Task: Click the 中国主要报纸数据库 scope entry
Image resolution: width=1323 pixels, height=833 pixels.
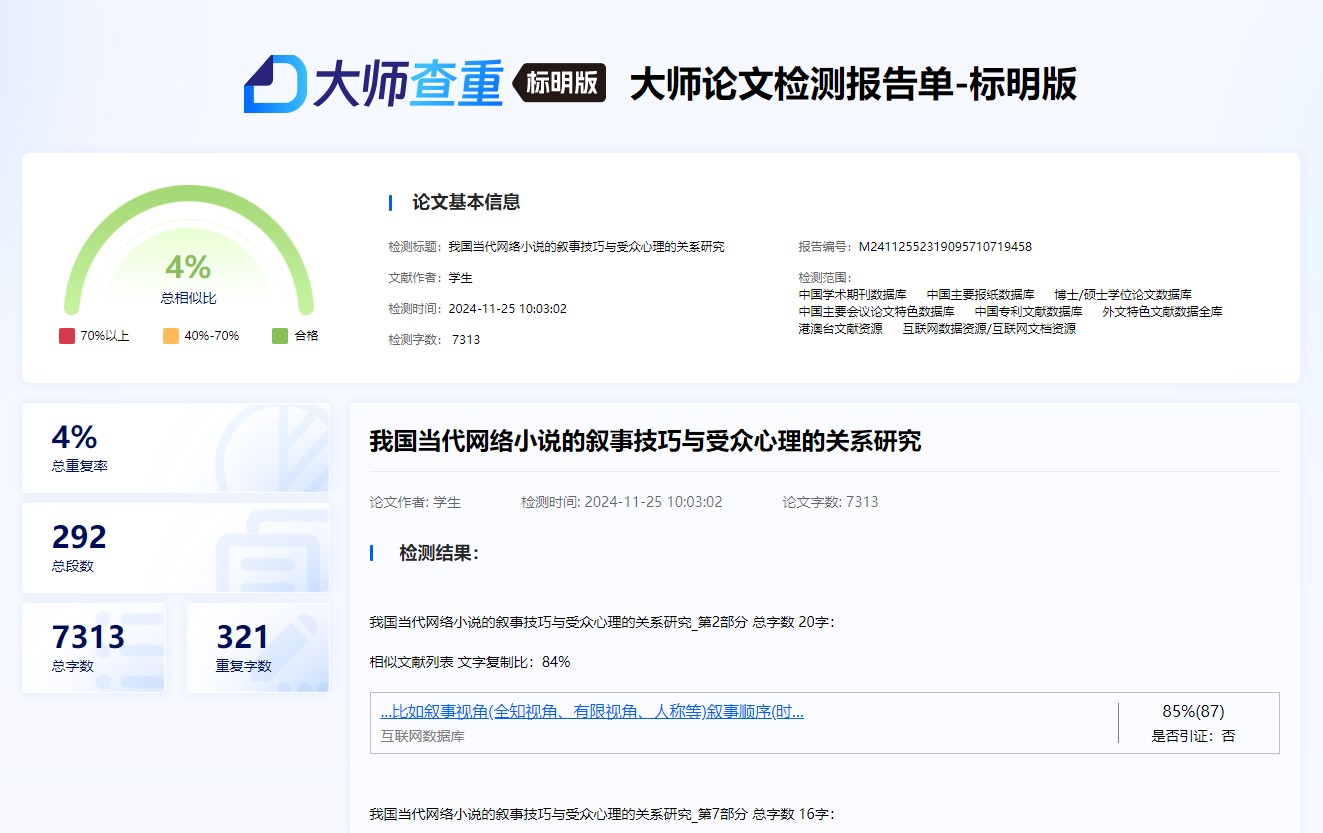Action: 980,295
